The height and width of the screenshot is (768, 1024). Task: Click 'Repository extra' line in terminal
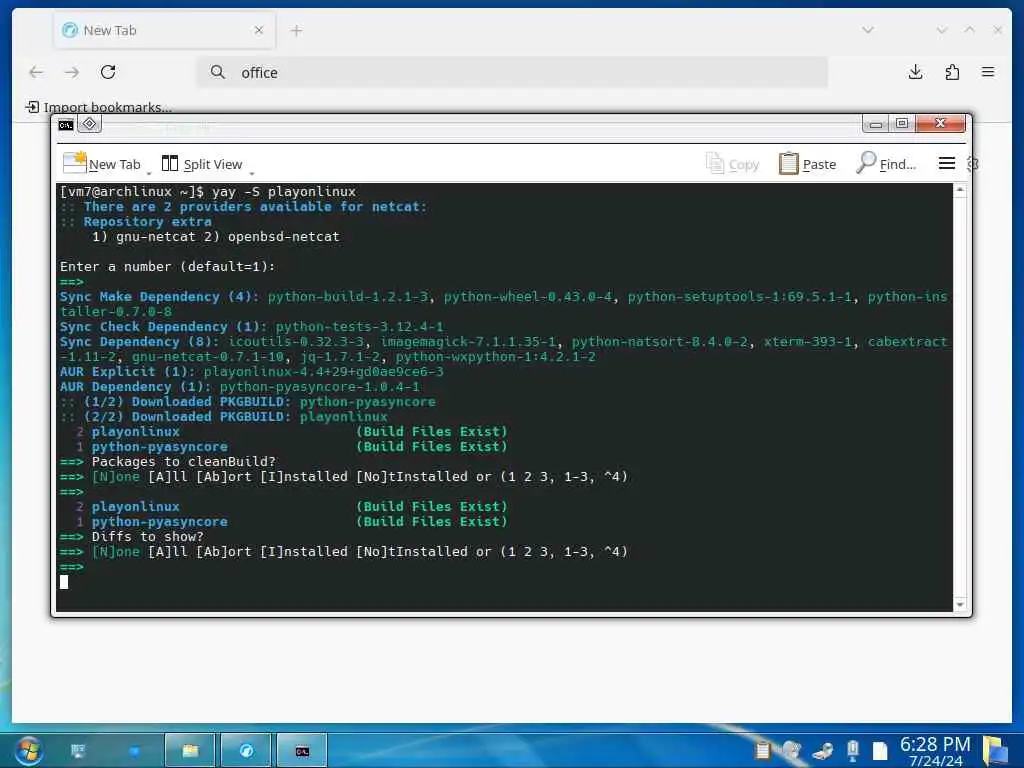pos(148,221)
